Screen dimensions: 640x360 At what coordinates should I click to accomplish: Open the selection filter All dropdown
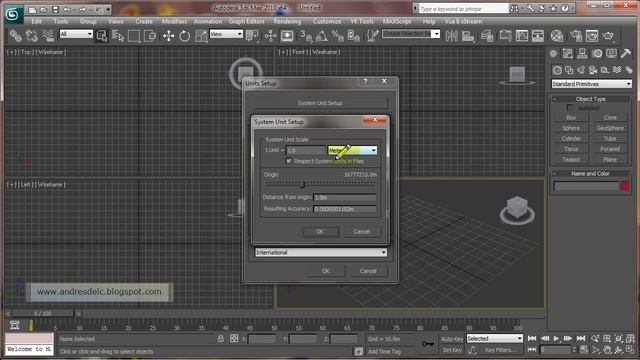point(76,34)
